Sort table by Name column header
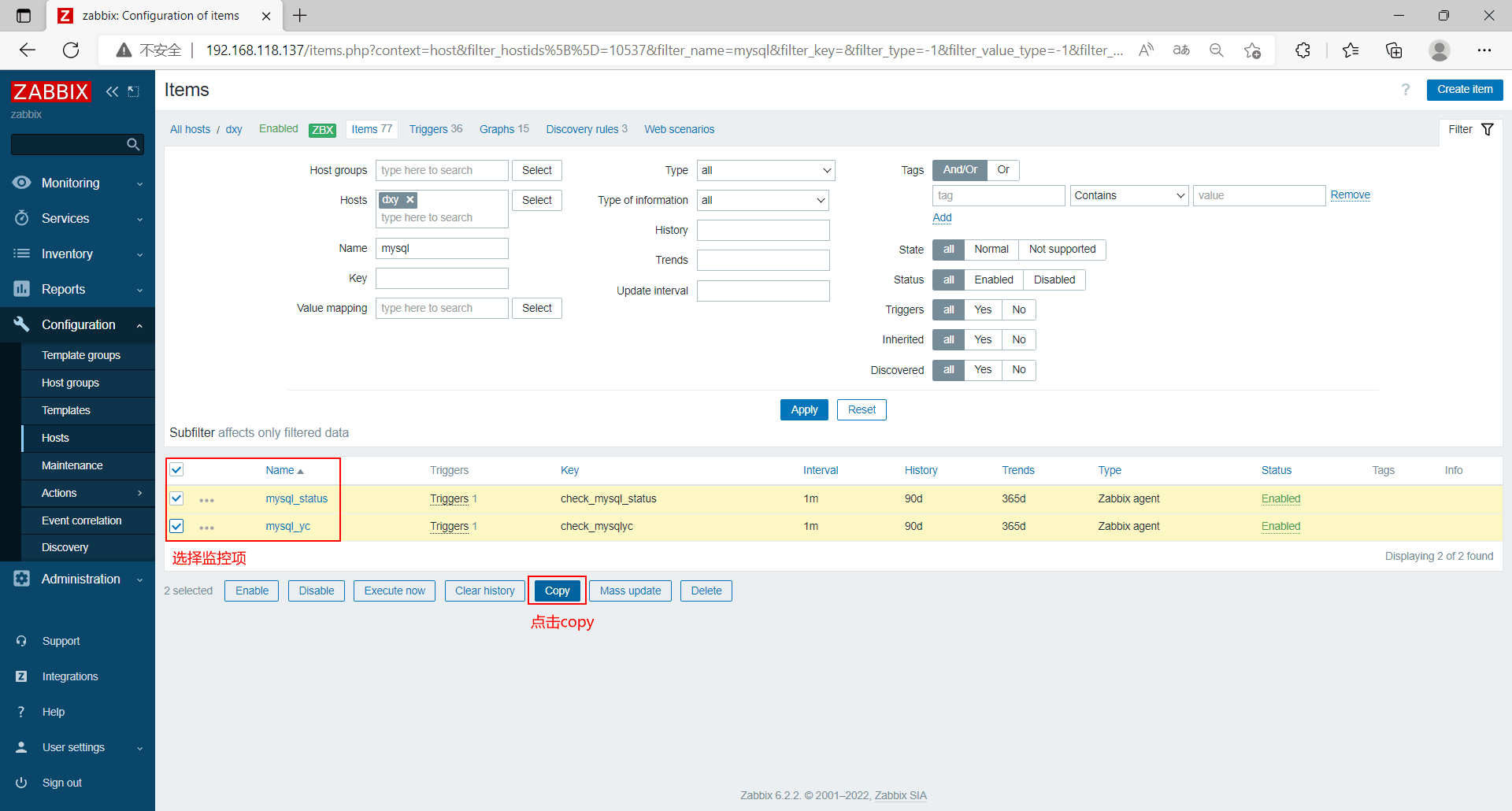This screenshot has height=811, width=1512. pos(284,470)
